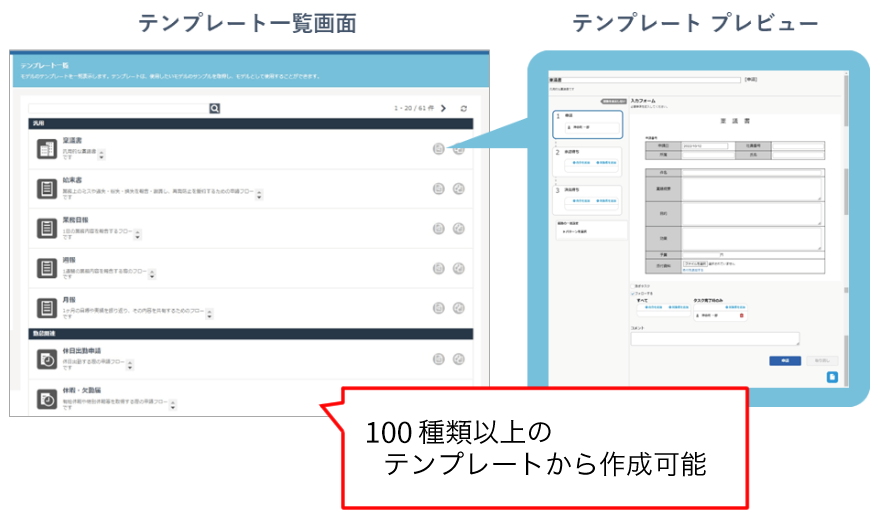Screen dimensions: 880x528
Task: Toggle the フォローする checkbox in preview
Action: 633,293
